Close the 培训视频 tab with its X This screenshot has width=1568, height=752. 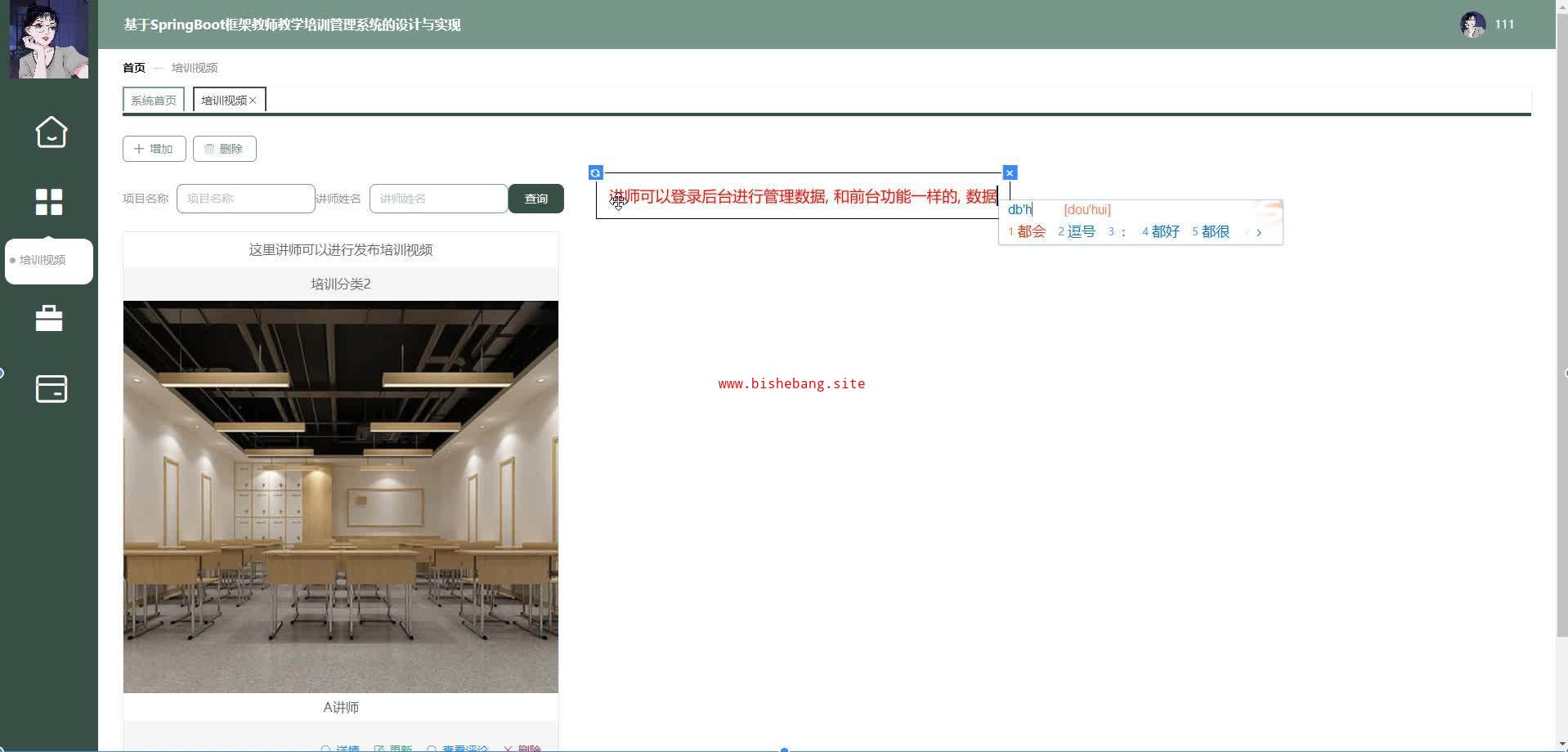(x=253, y=101)
